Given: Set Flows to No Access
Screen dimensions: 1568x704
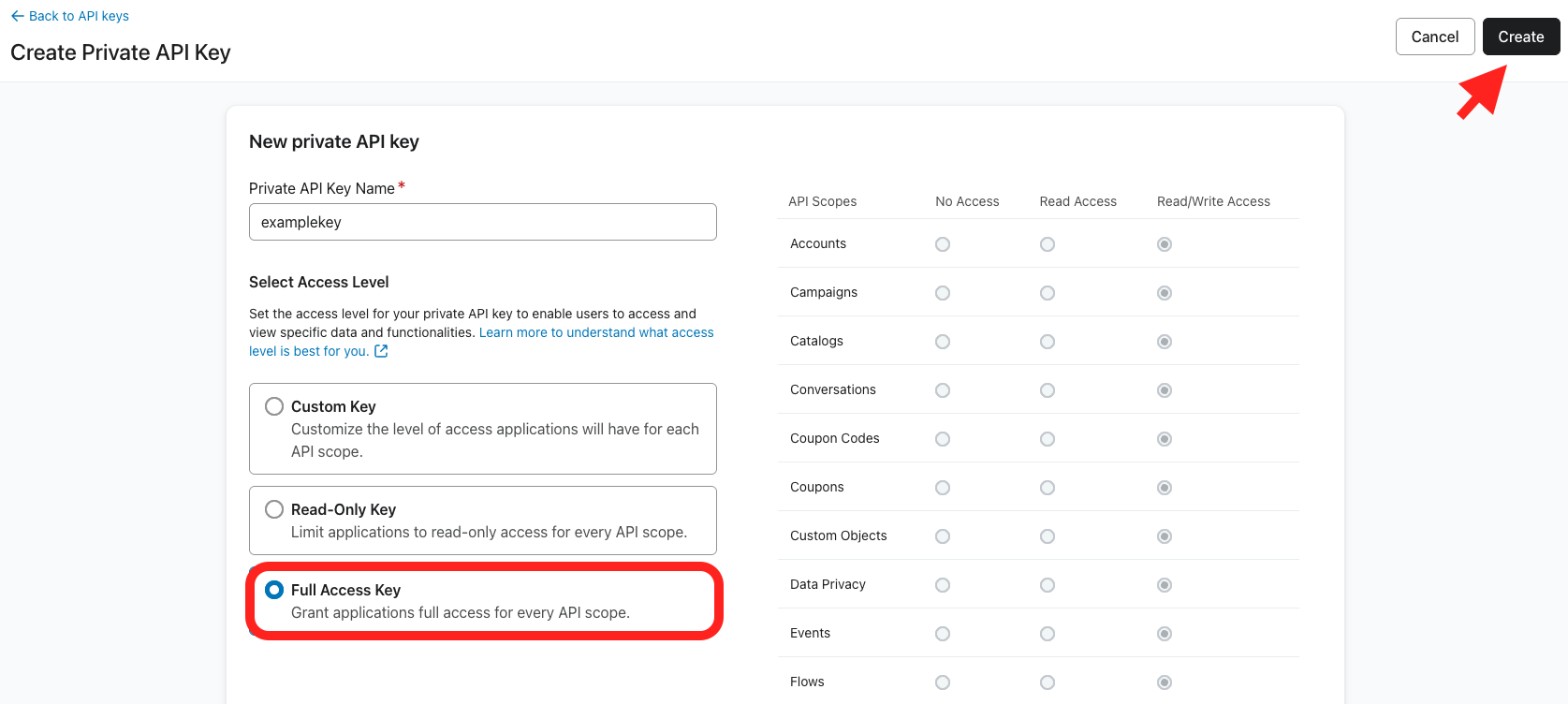Looking at the screenshot, I should [943, 682].
